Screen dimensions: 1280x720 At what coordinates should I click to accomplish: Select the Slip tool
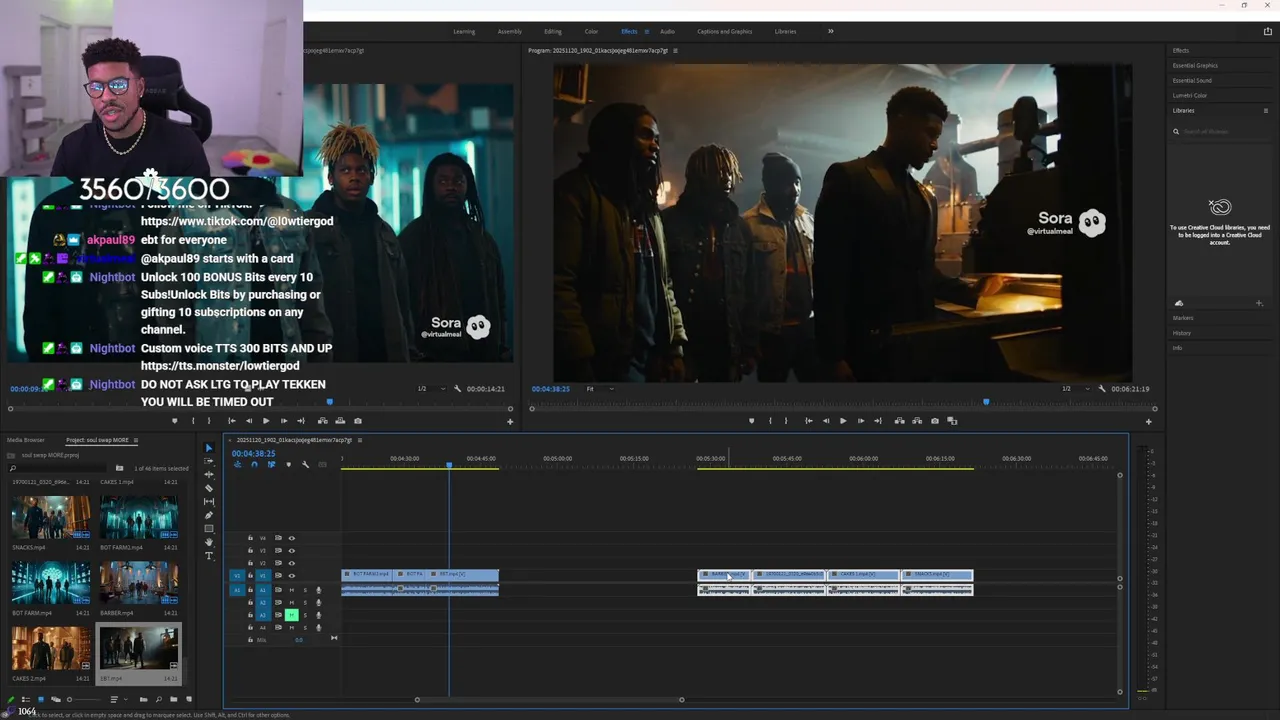[x=209, y=502]
